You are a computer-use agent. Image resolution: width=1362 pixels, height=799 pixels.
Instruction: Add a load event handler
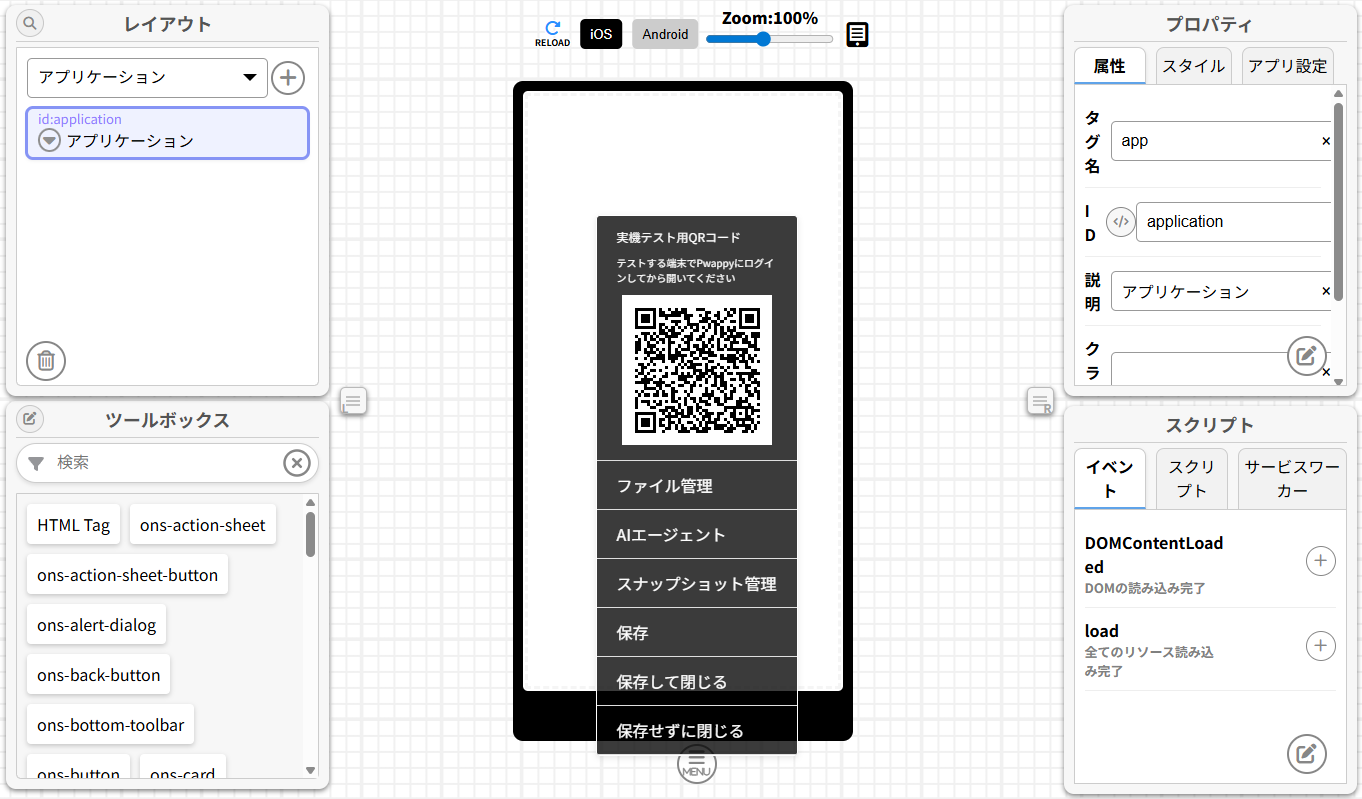coord(1320,646)
